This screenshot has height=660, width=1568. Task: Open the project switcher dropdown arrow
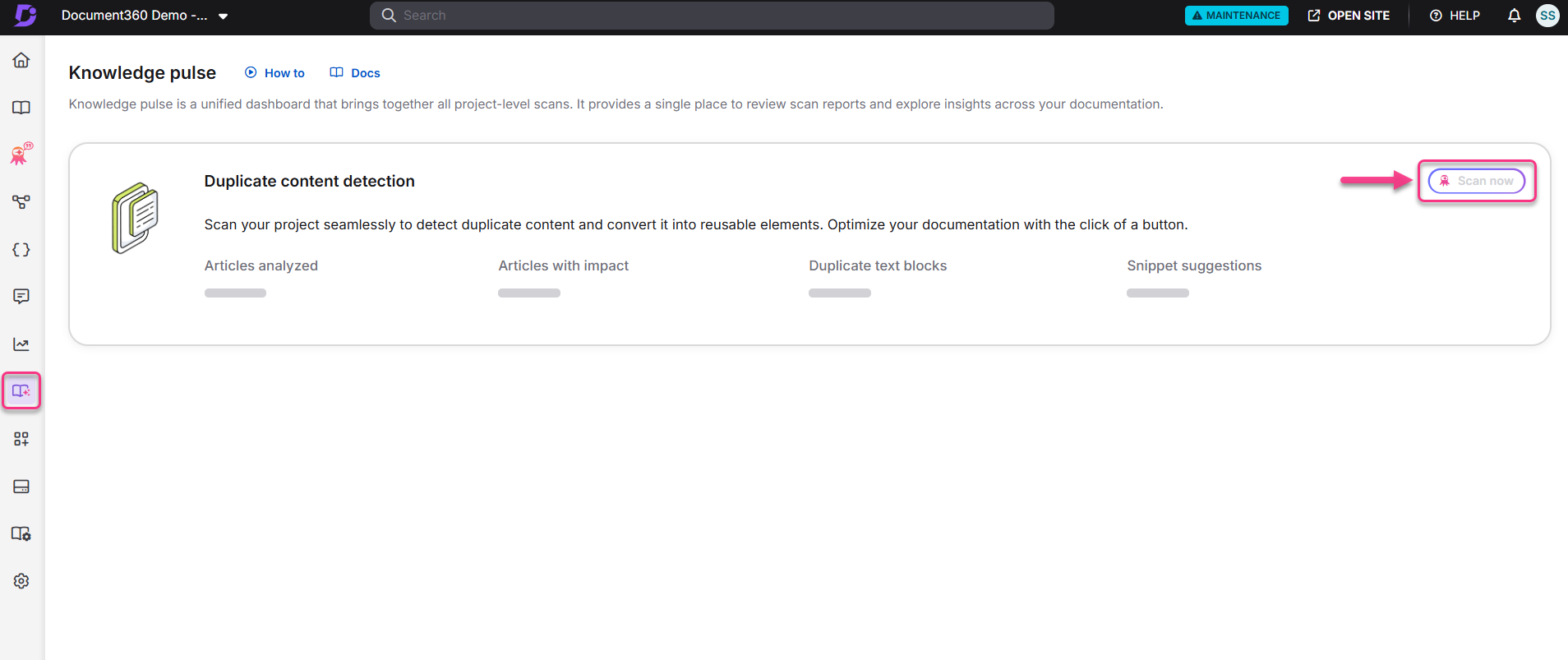(x=223, y=16)
